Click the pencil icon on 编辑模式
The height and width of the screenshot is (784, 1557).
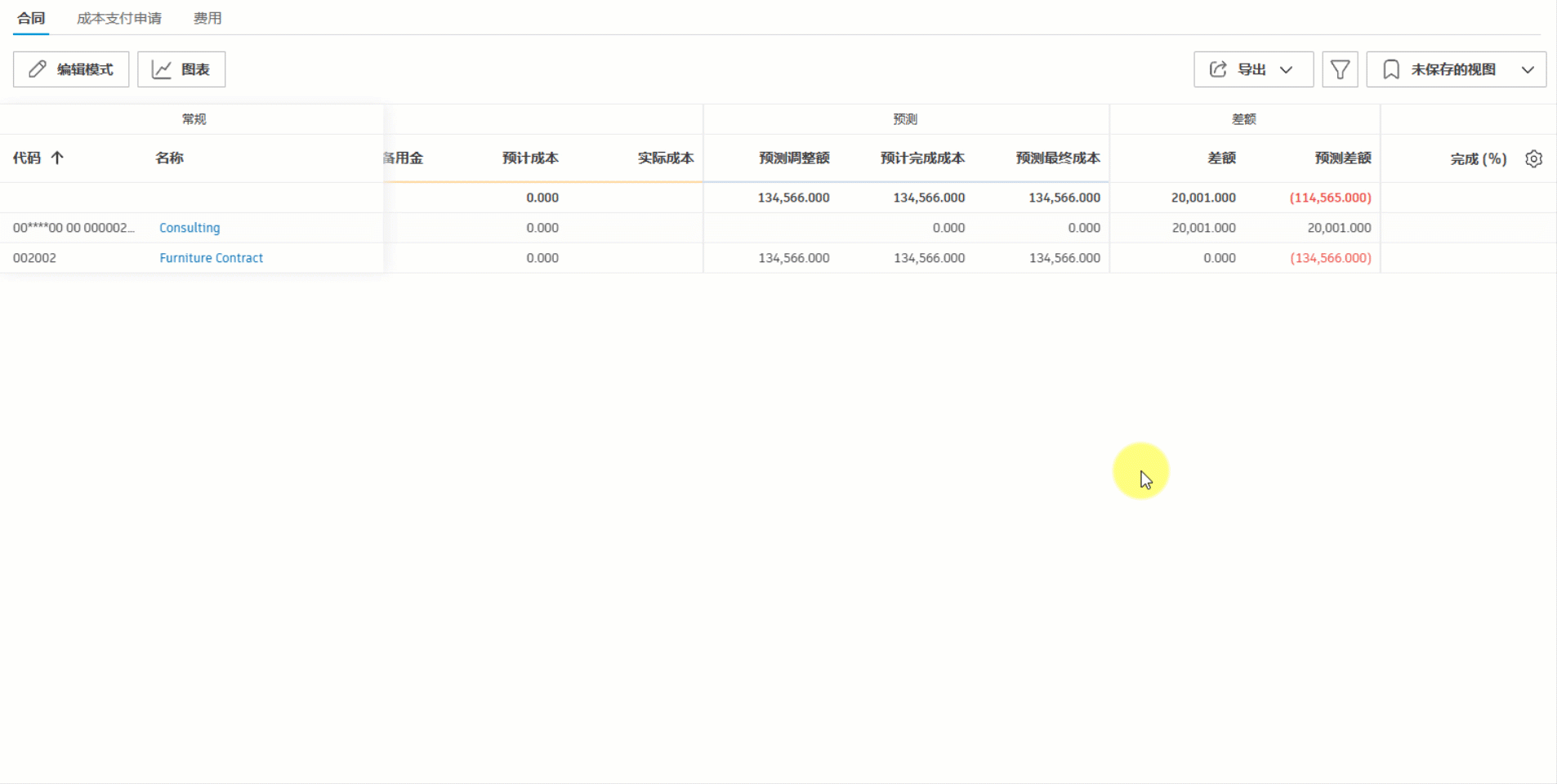click(37, 69)
